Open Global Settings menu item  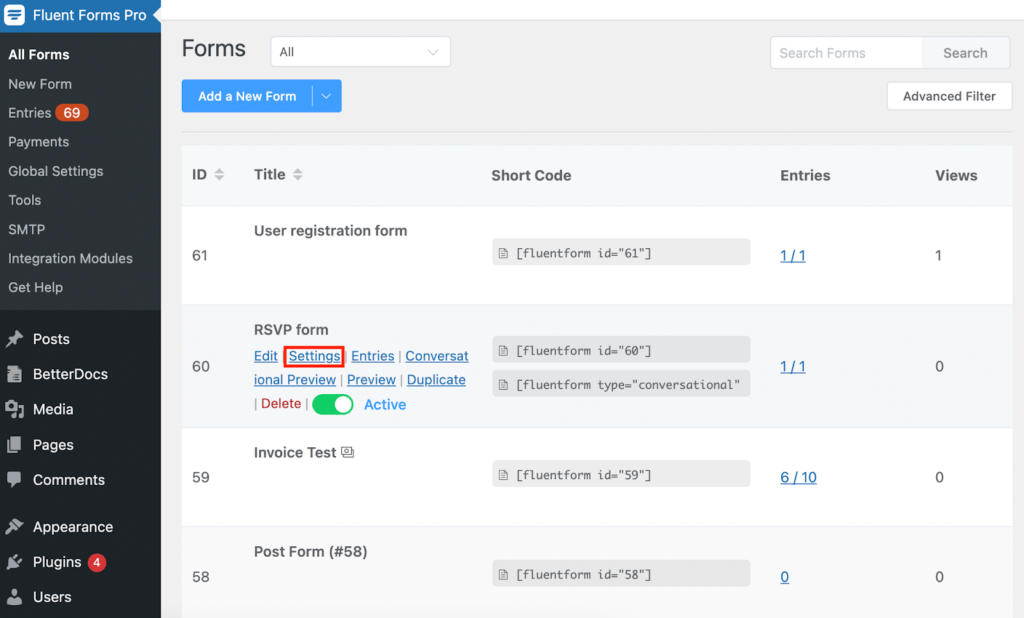click(x=56, y=171)
